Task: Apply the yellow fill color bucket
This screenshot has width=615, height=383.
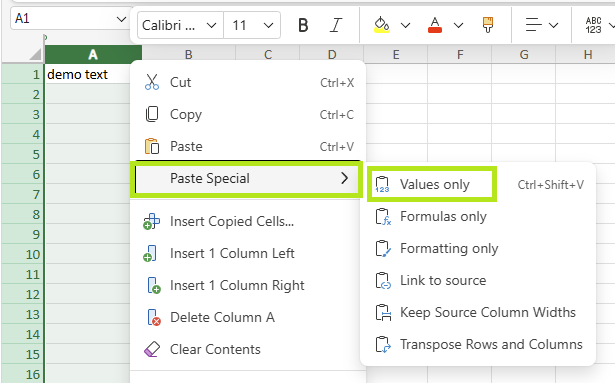Action: tap(382, 25)
